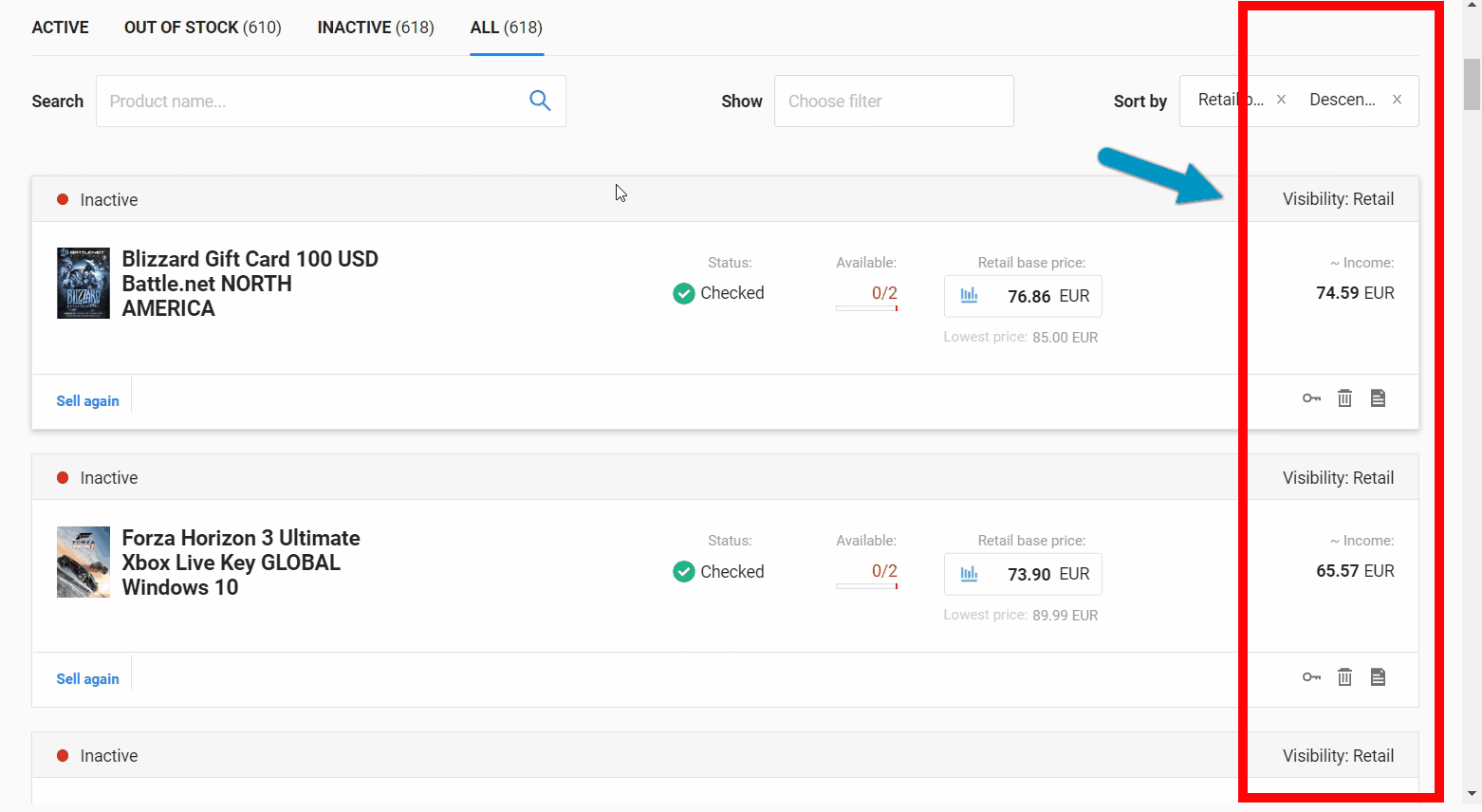Remove the Retail sort option
1482x812 pixels.
pyautogui.click(x=1281, y=100)
